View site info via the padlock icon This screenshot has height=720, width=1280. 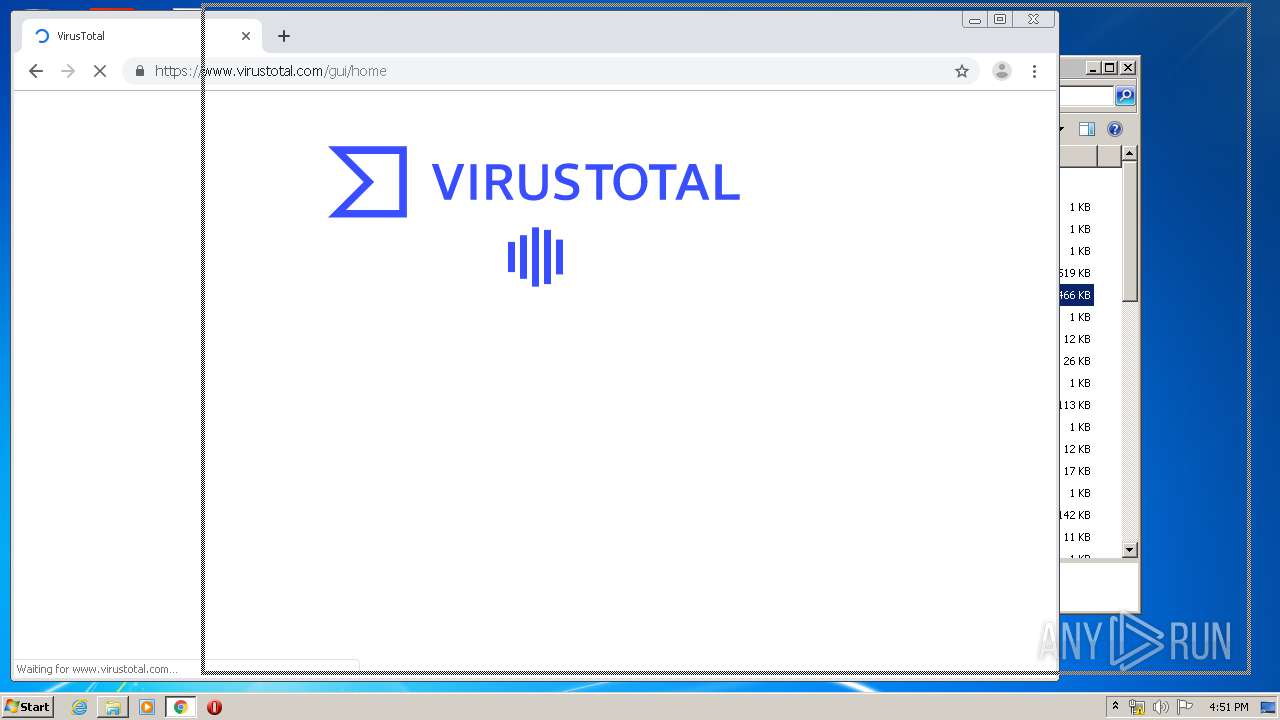point(139,71)
